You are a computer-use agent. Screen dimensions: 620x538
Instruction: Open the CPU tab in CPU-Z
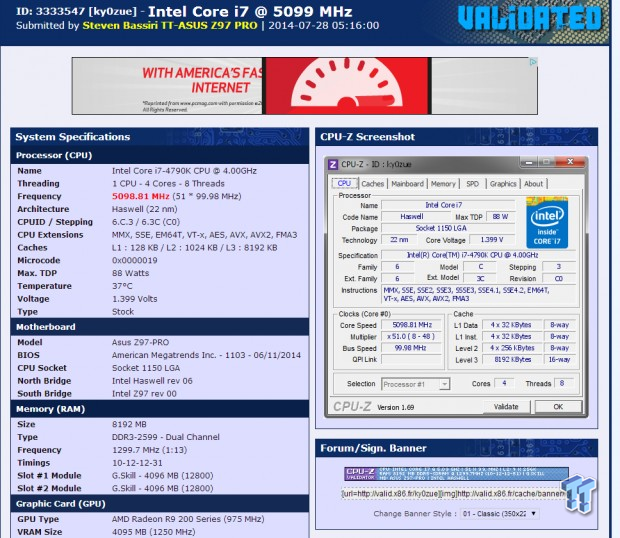(x=344, y=183)
